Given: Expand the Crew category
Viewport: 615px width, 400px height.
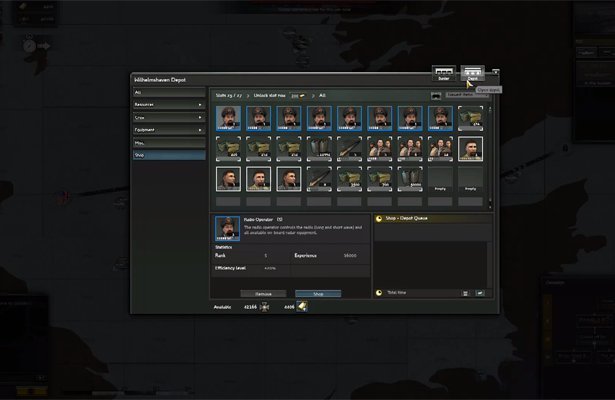Looking at the screenshot, I should 169,116.
